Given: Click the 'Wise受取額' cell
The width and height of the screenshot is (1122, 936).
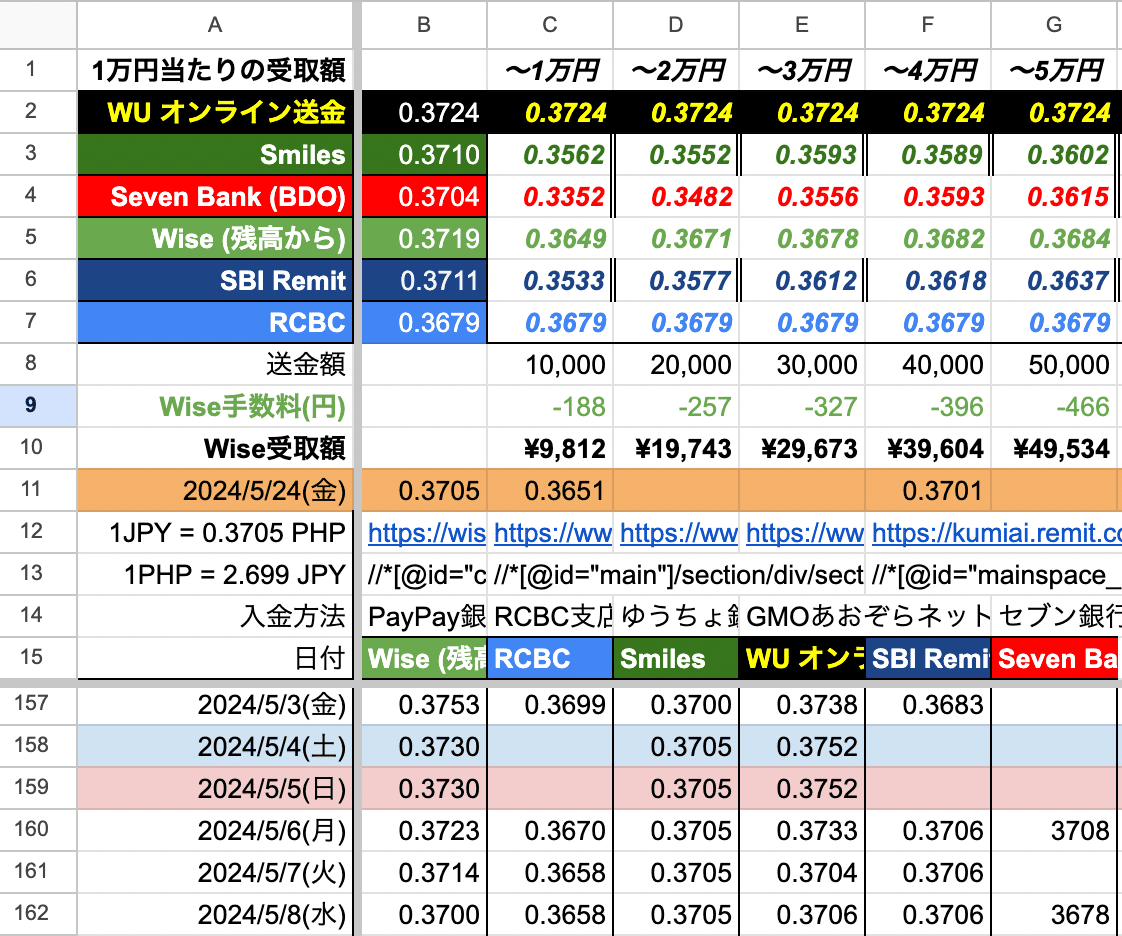Looking at the screenshot, I should [x=215, y=449].
